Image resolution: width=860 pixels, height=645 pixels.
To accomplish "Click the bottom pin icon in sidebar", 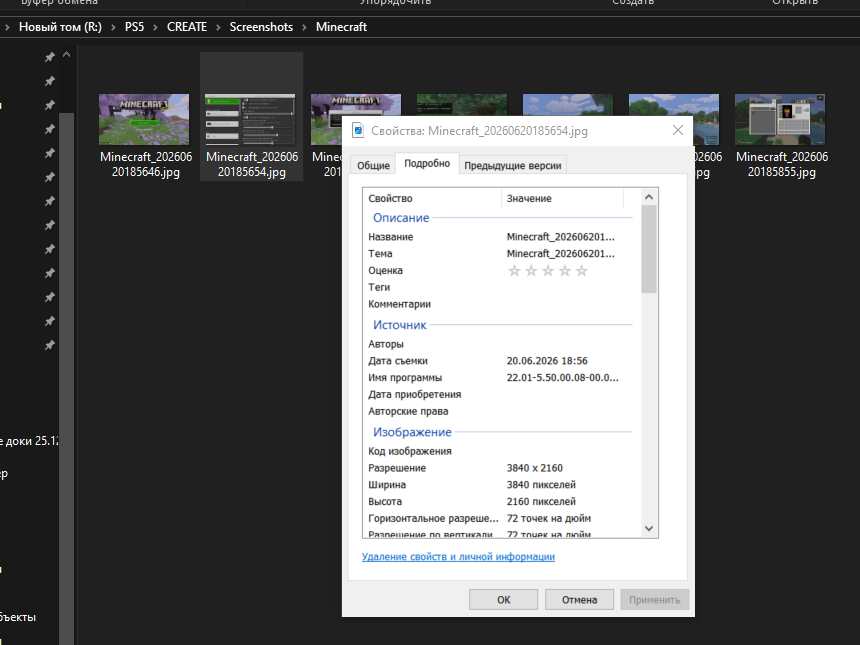I will 49,345.
